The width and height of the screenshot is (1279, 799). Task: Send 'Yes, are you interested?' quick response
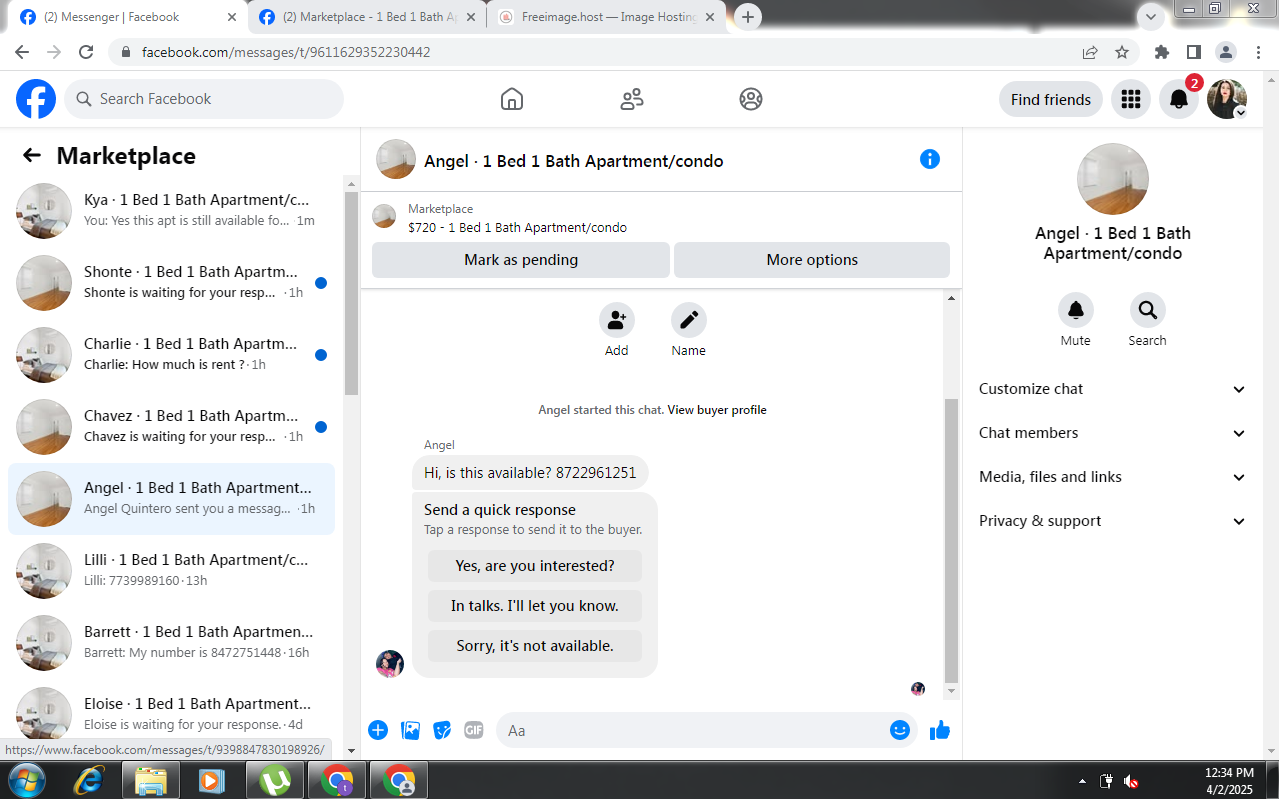535,566
